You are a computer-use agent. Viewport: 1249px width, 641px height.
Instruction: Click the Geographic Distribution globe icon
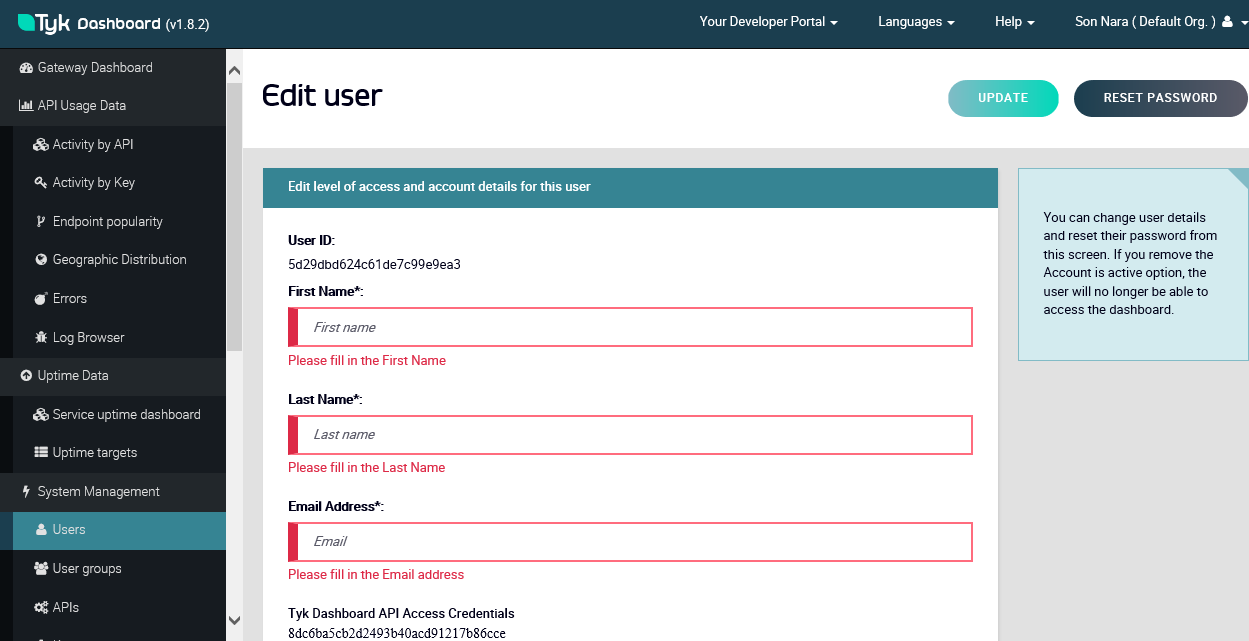tap(41, 260)
